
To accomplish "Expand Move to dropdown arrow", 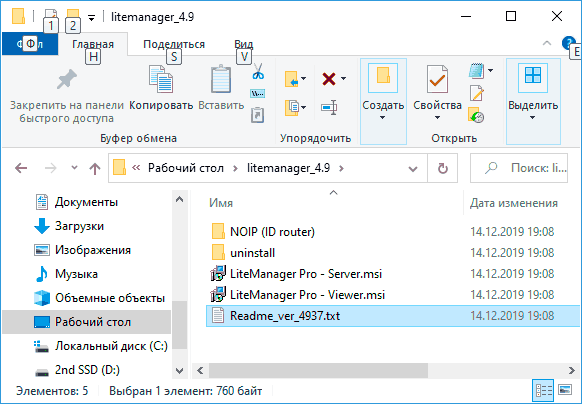I will click(x=304, y=78).
